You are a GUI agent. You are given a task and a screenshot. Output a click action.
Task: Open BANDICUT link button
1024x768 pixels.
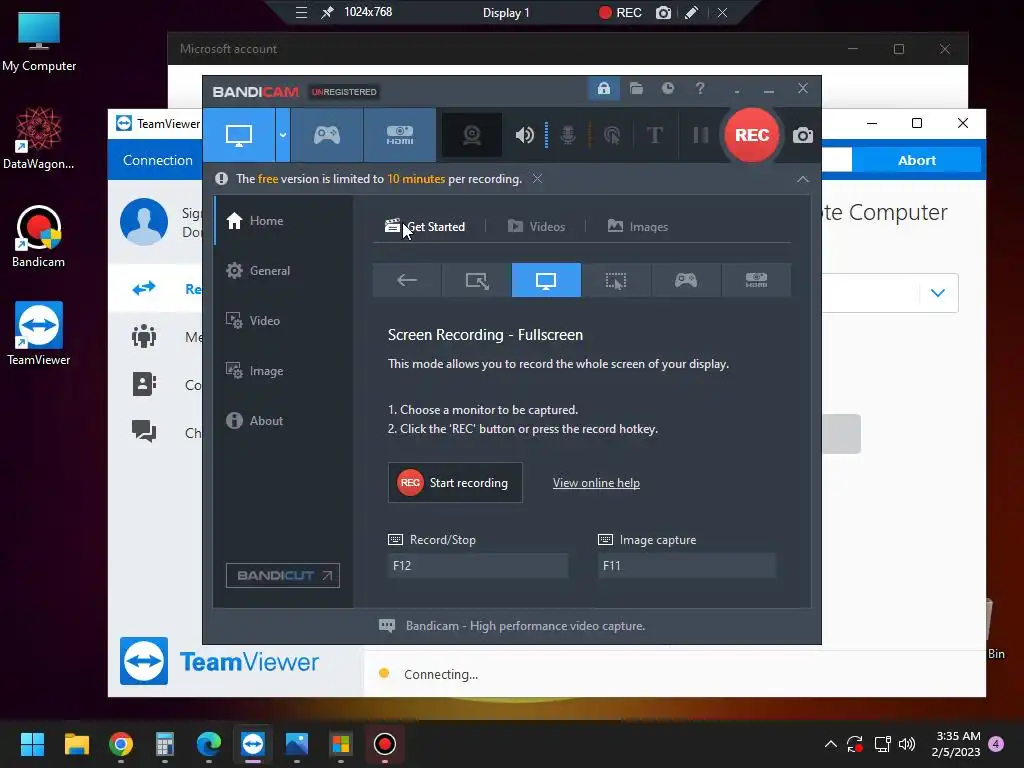click(x=283, y=575)
